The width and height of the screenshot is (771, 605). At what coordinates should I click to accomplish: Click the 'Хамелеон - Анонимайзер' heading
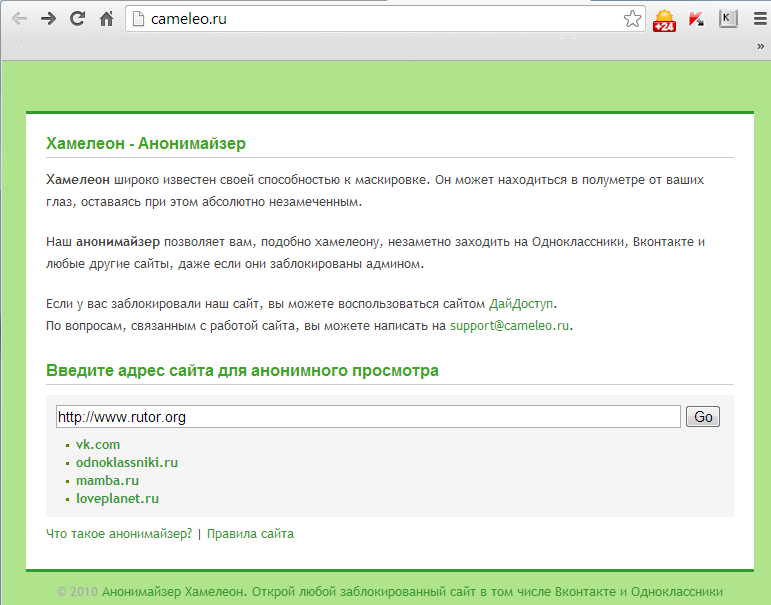coord(146,143)
